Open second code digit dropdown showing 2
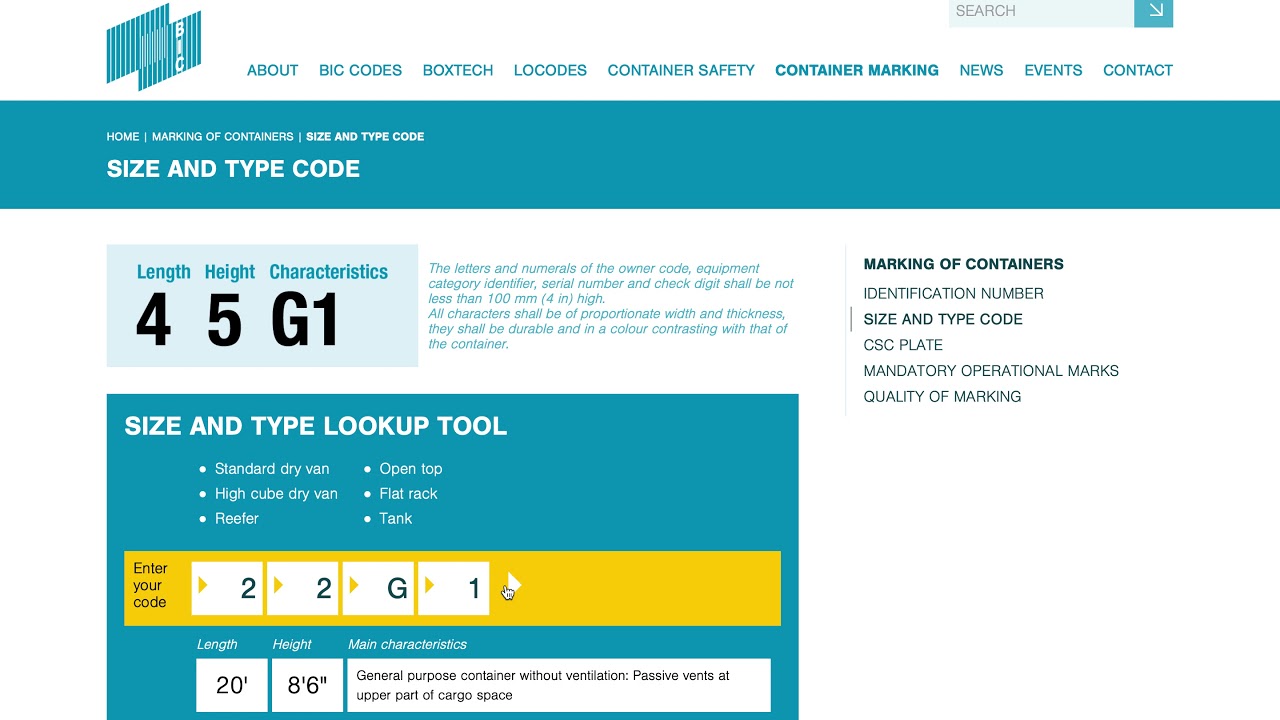1280x720 pixels. pyautogui.click(x=303, y=588)
